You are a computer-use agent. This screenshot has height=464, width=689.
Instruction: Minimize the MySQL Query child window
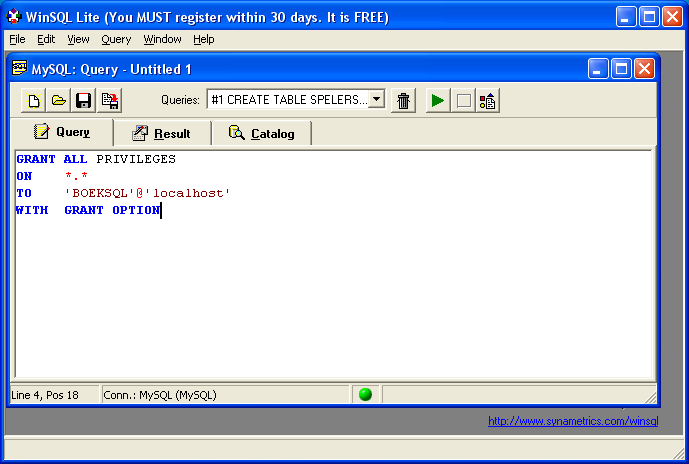pos(598,69)
